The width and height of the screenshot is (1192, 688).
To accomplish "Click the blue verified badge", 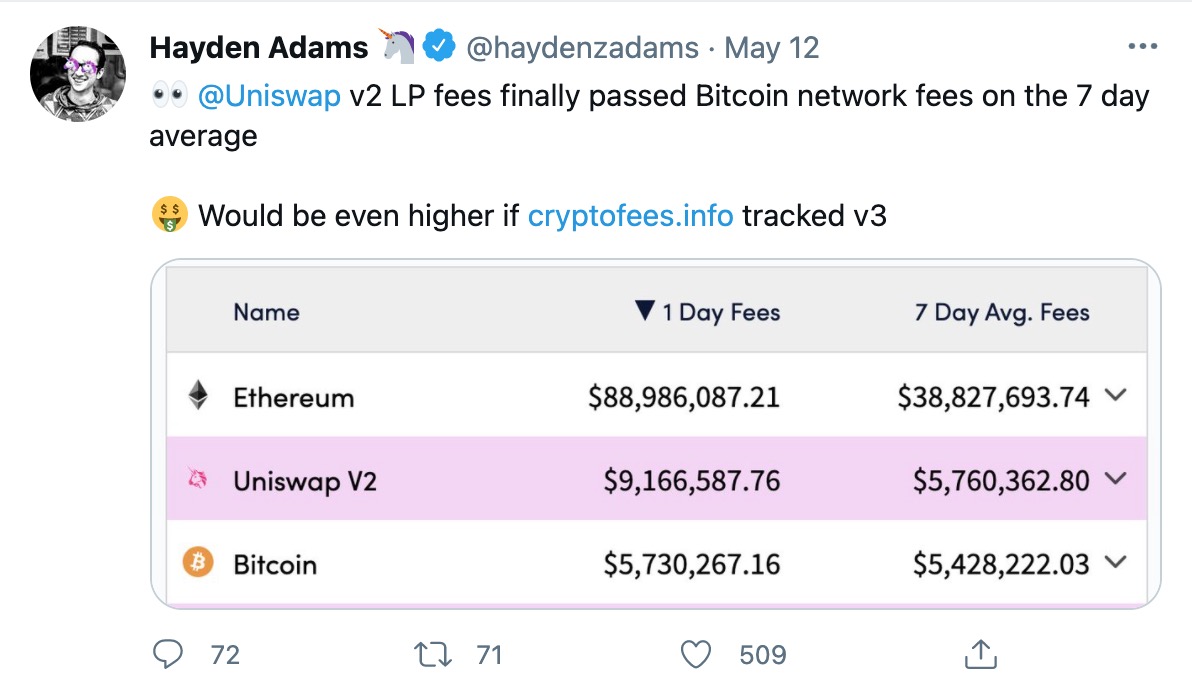I will (439, 46).
